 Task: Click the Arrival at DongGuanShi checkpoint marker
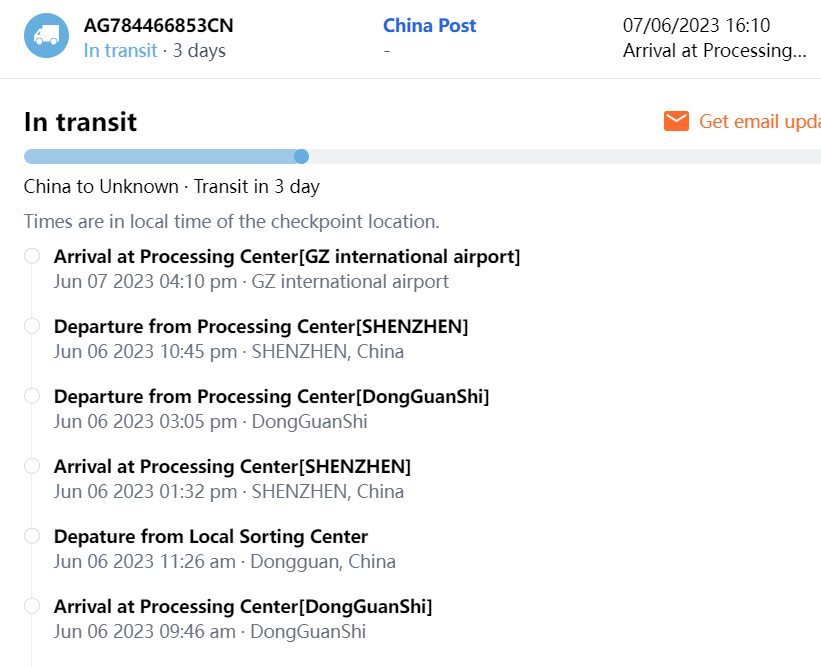pyautogui.click(x=32, y=606)
